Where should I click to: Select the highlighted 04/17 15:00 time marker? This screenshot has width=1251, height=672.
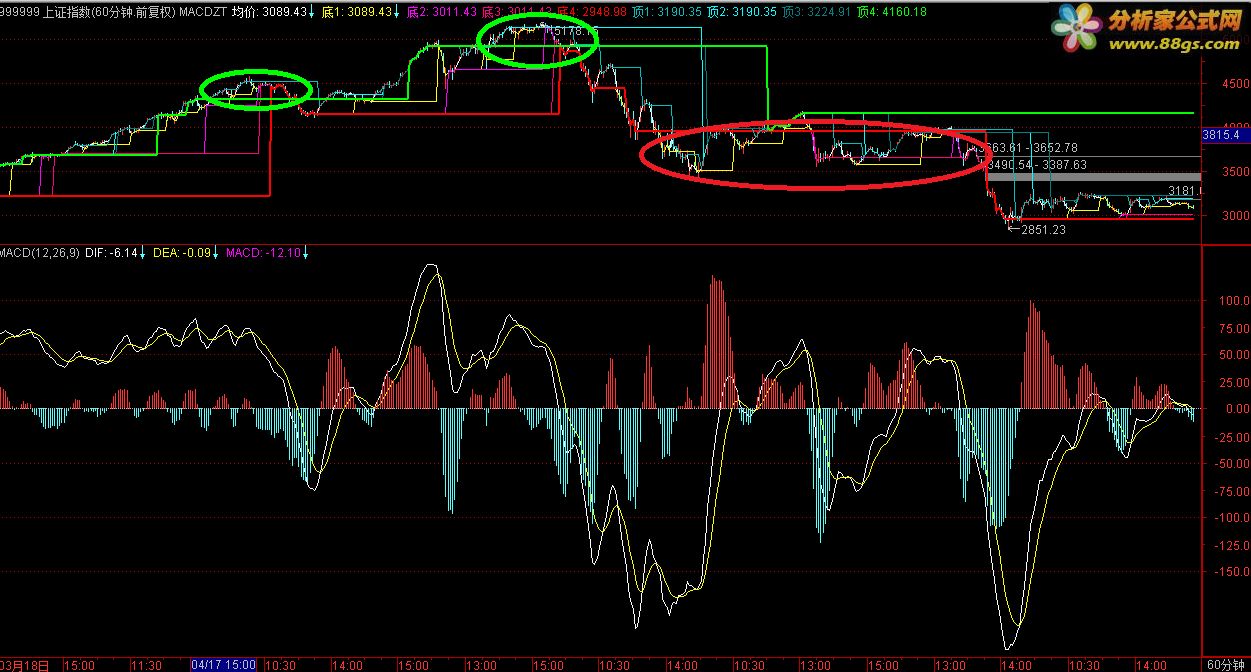(x=224, y=664)
